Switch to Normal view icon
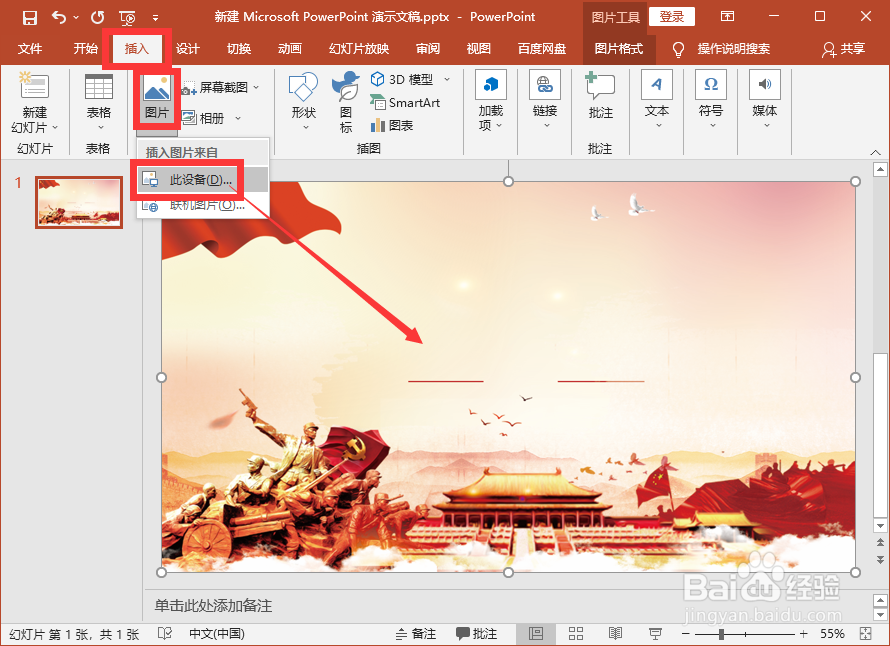 click(536, 634)
